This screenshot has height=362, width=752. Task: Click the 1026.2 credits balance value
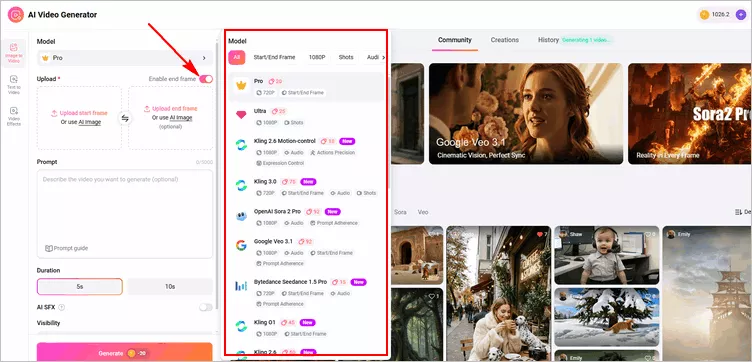pos(720,15)
